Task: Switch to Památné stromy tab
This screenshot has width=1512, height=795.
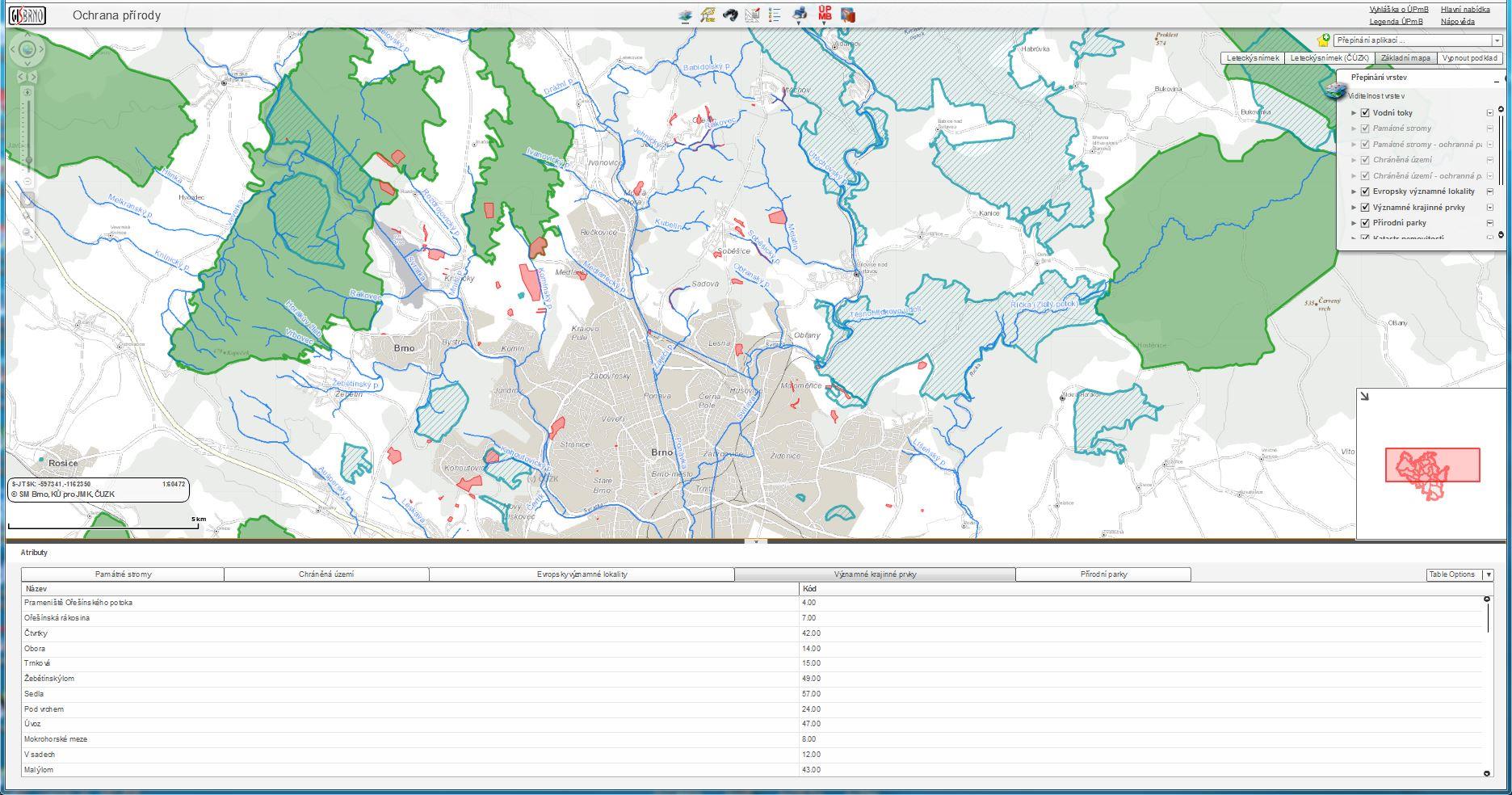Action: [123, 574]
